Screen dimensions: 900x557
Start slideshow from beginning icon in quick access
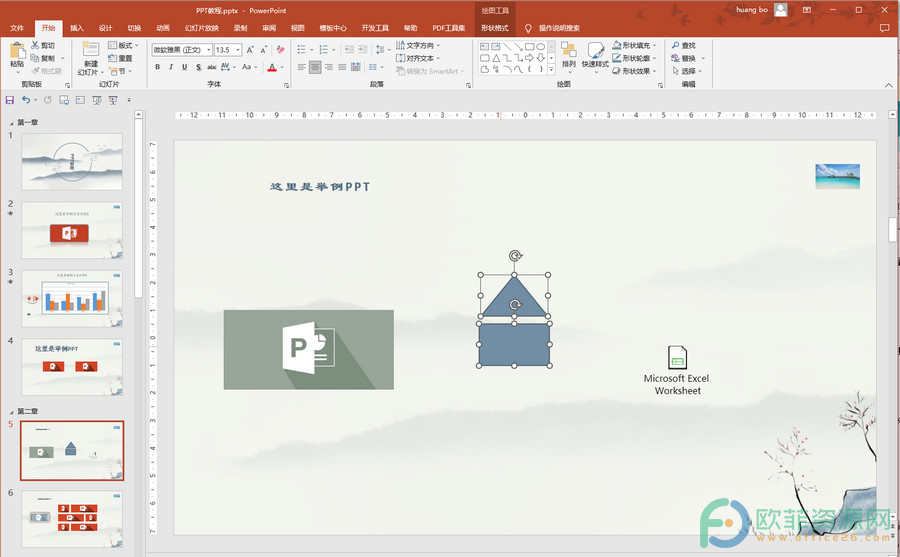pos(97,100)
